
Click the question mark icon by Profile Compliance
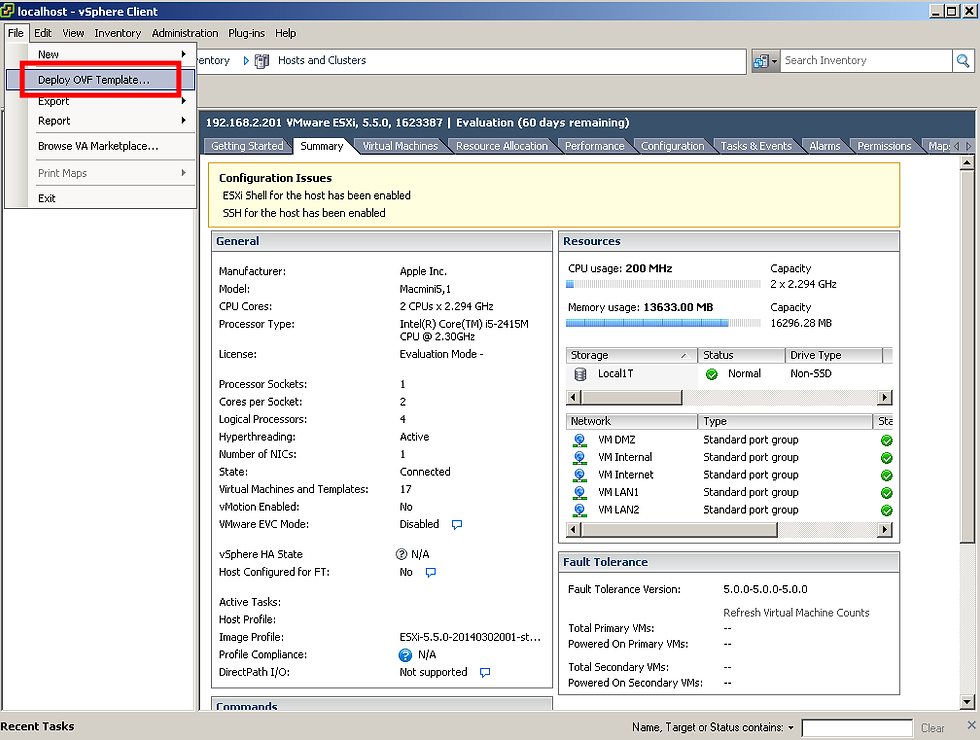pyautogui.click(x=405, y=655)
